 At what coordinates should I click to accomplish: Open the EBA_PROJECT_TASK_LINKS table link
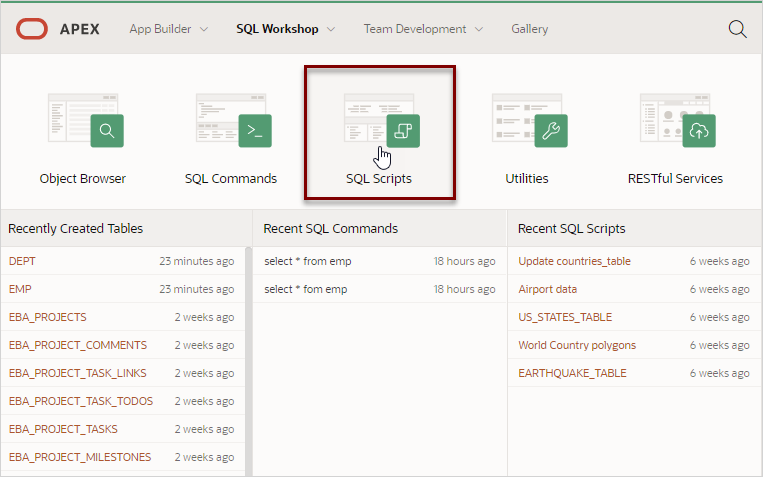point(77,373)
